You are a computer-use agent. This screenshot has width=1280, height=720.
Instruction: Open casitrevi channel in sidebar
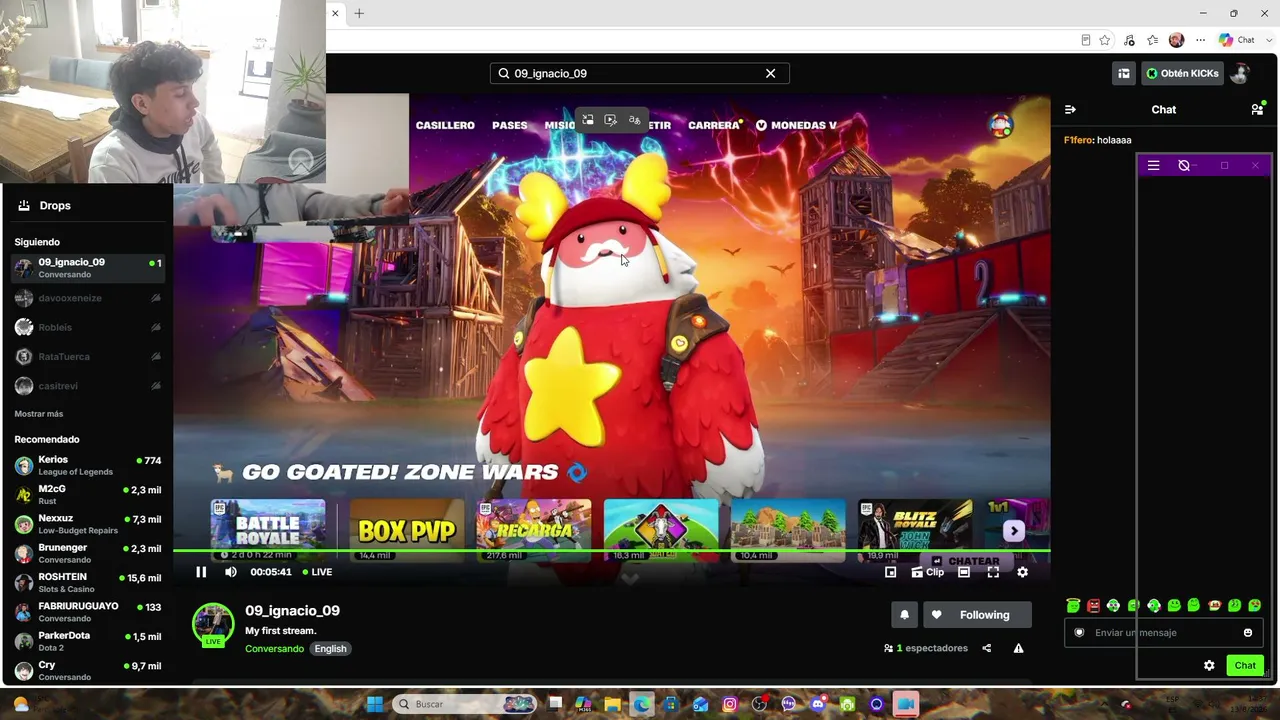88,386
